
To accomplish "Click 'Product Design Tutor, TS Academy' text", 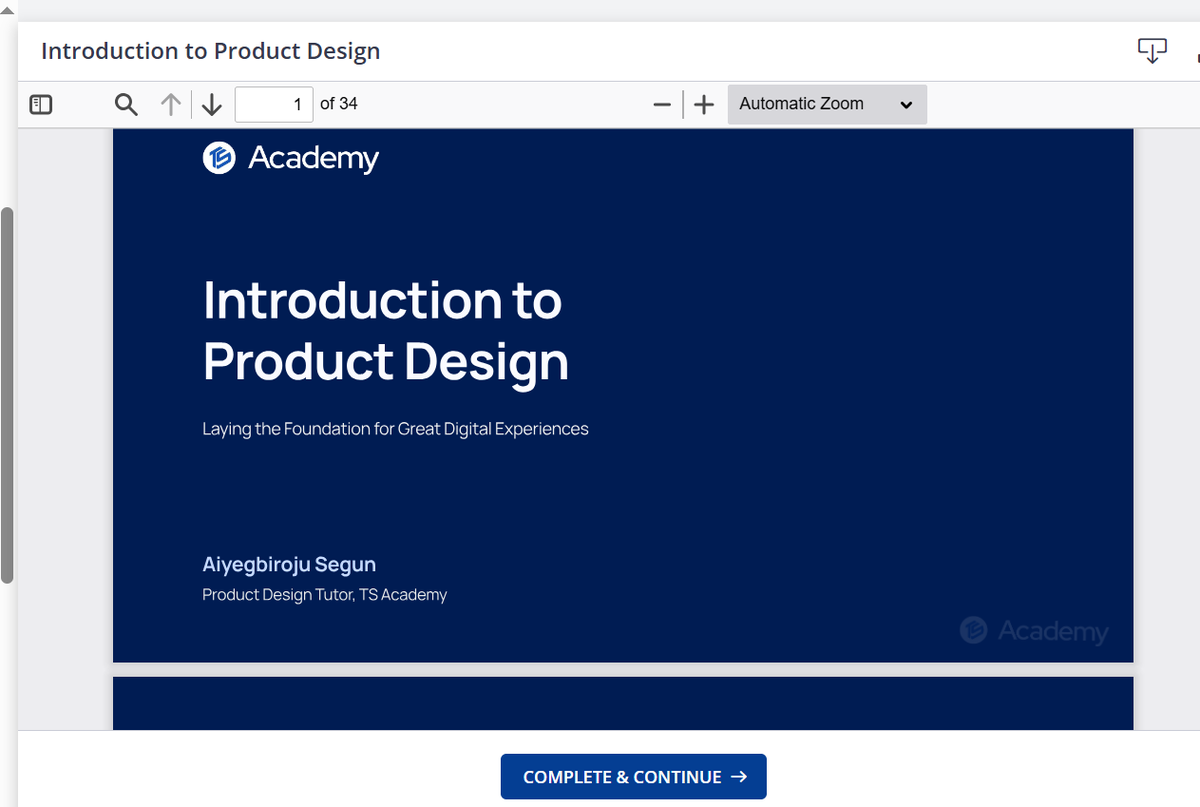I will tap(324, 595).
